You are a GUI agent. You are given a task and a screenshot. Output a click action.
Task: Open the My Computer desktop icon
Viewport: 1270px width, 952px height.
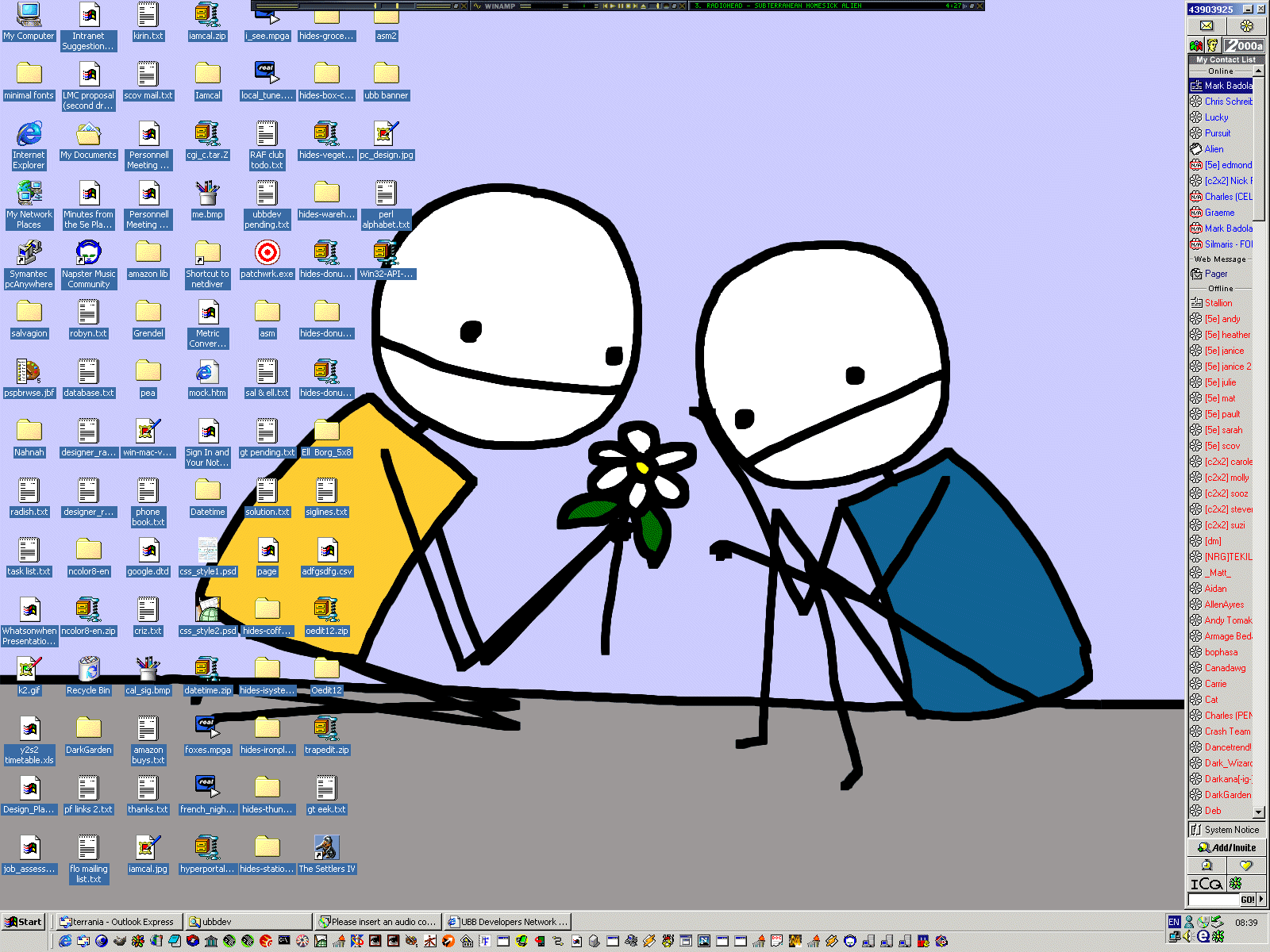click(x=29, y=22)
